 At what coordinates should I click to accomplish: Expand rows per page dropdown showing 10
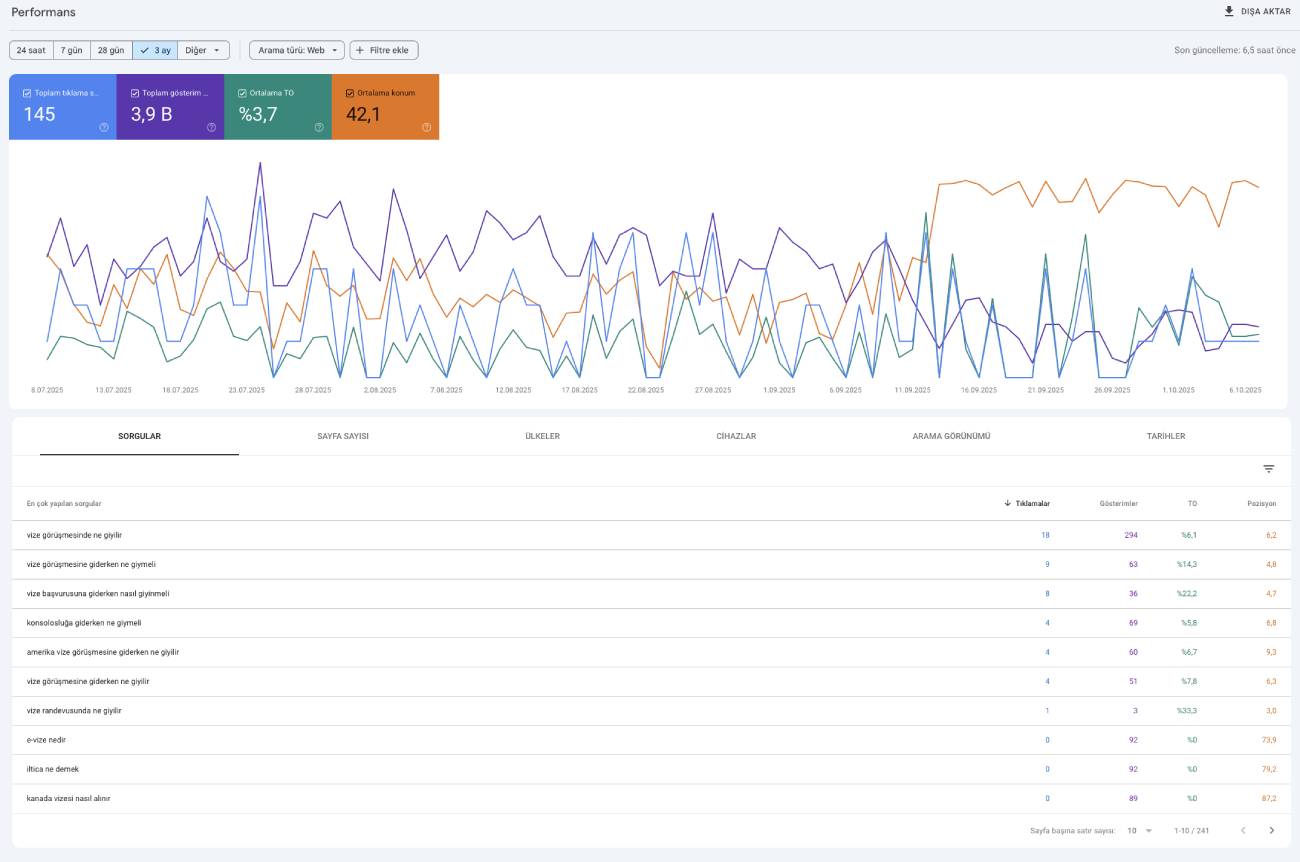(x=1140, y=830)
